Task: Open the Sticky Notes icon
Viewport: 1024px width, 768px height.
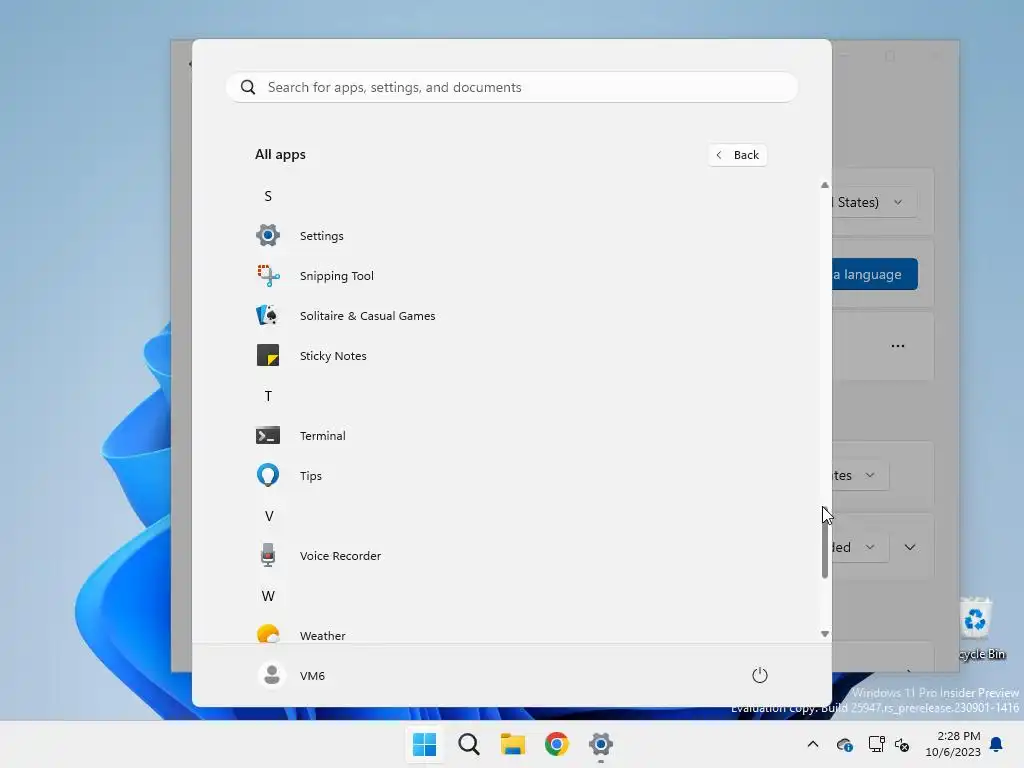Action: tap(268, 355)
